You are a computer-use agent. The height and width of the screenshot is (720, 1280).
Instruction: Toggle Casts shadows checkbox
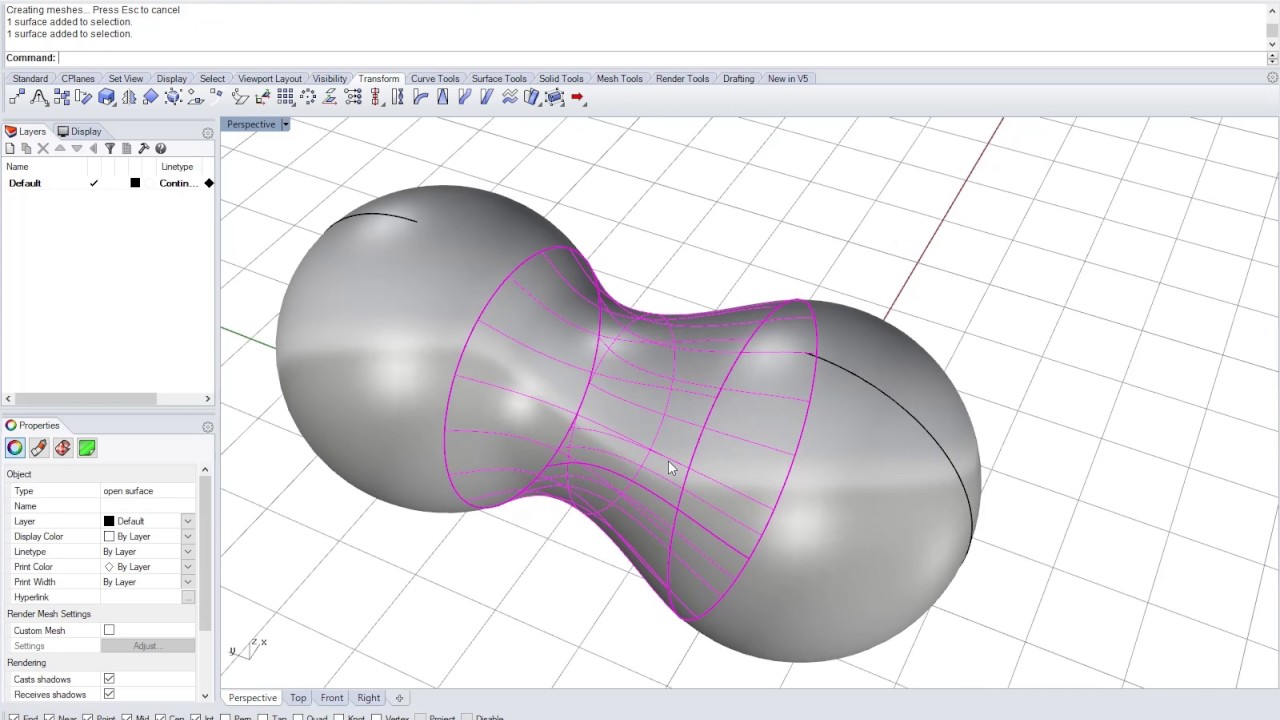click(x=109, y=679)
